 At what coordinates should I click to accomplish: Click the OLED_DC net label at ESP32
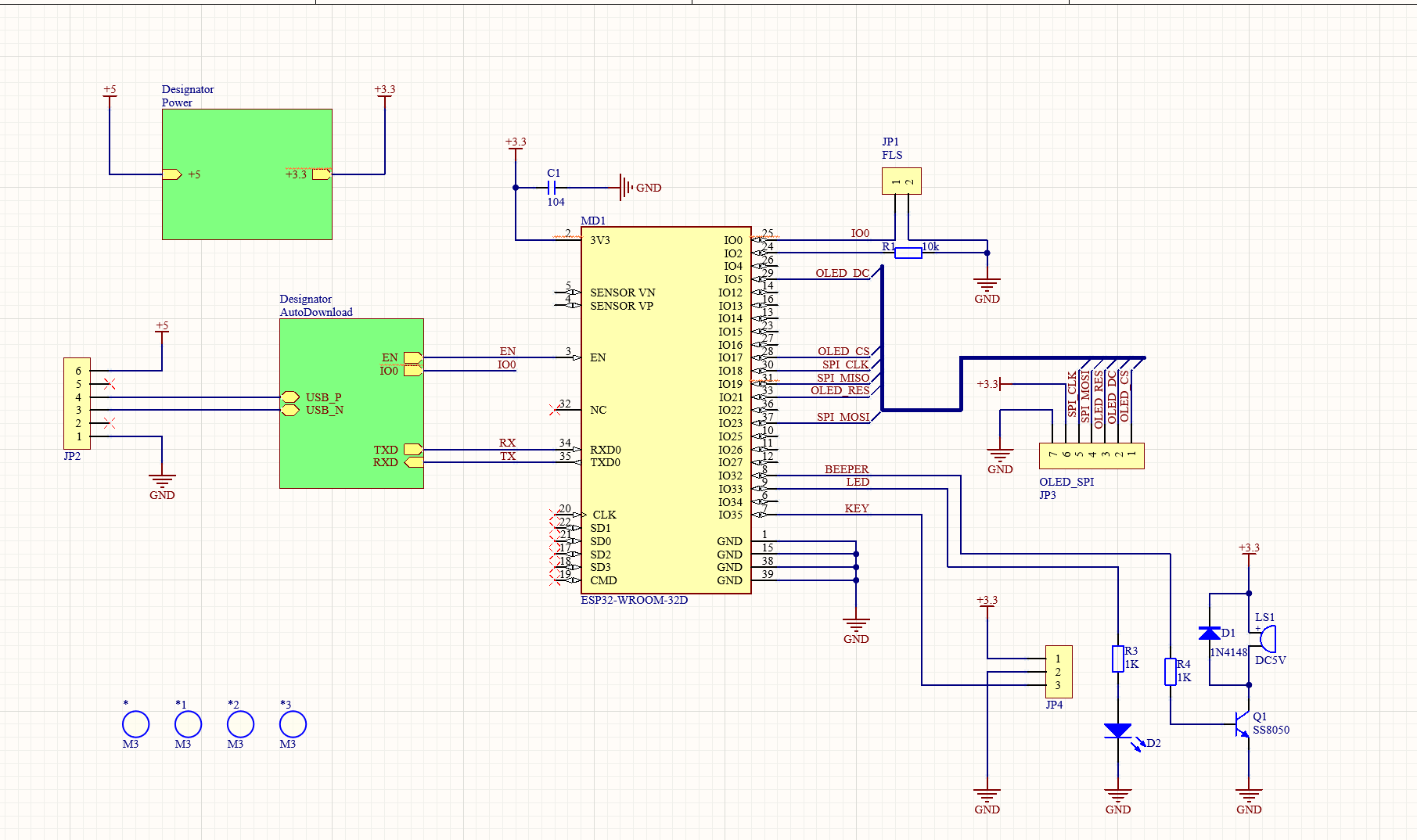point(842,273)
